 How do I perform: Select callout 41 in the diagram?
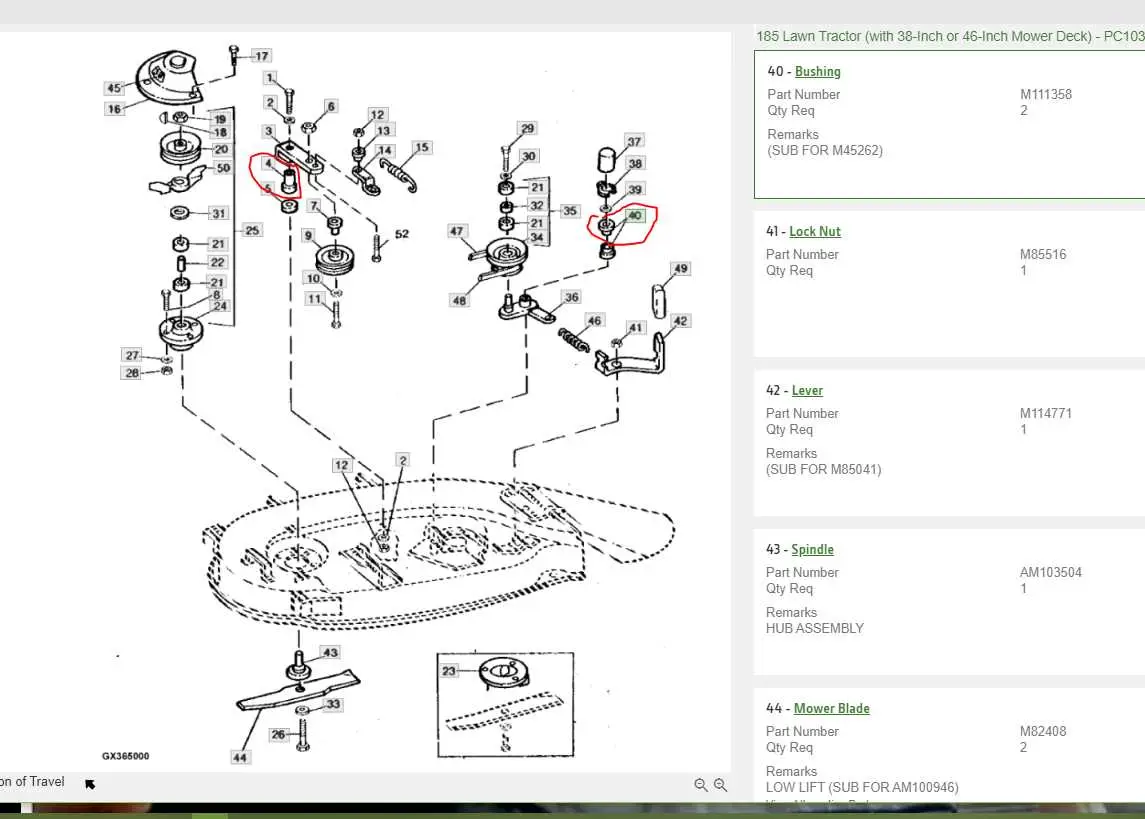pyautogui.click(x=636, y=328)
